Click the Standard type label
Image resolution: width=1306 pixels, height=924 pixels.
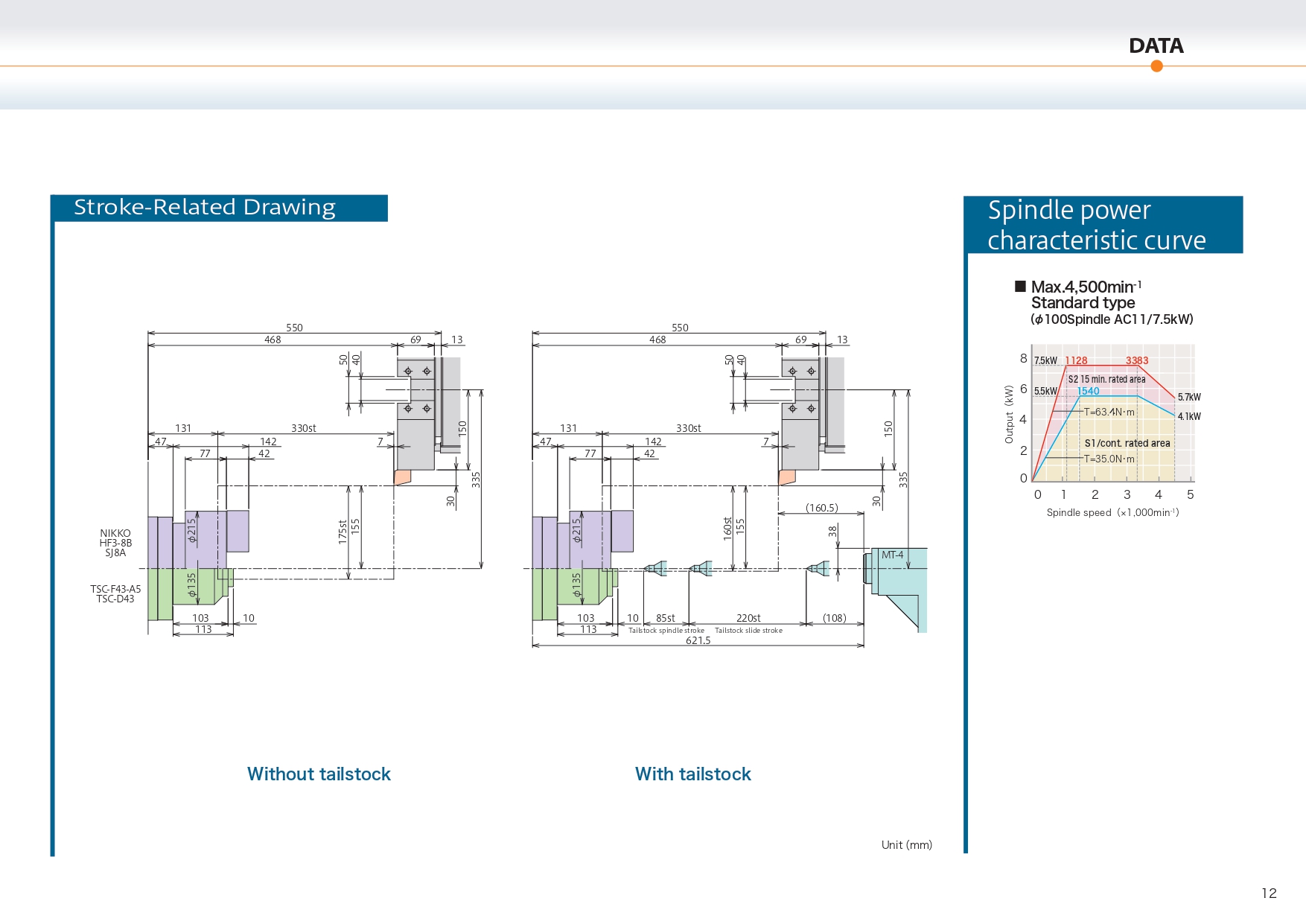(x=1083, y=303)
